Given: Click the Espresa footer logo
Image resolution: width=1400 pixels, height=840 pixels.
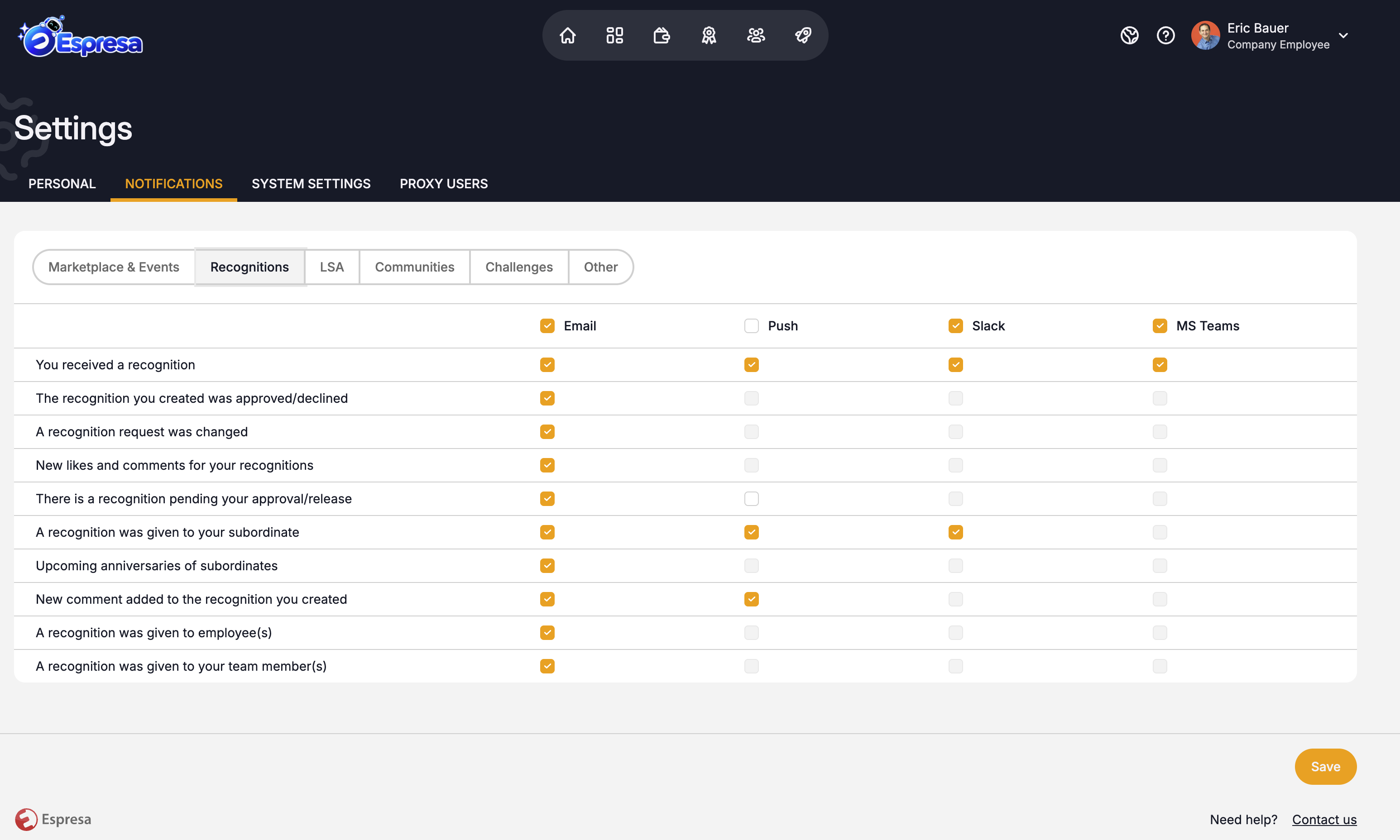Looking at the screenshot, I should (x=53, y=819).
